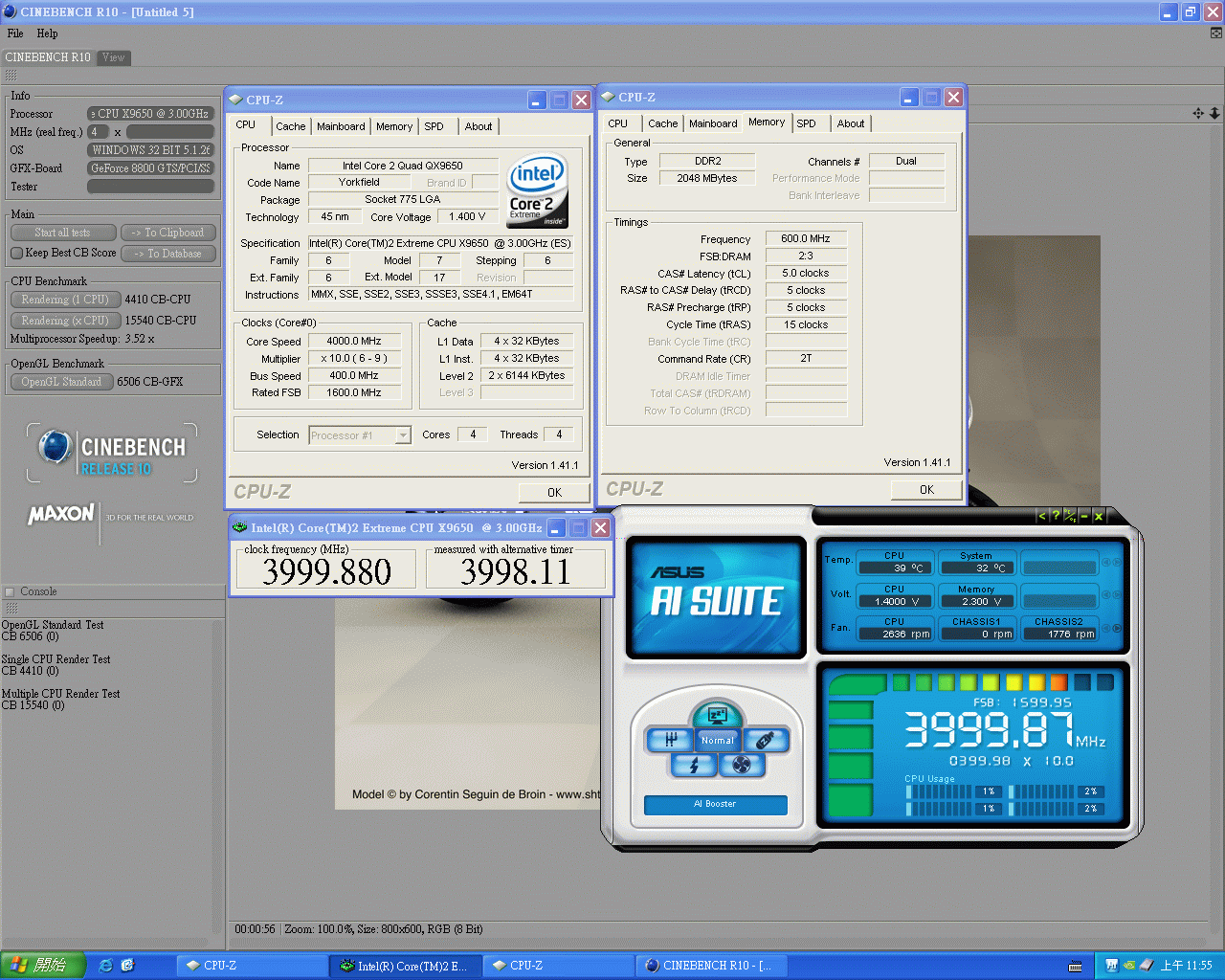Open Internet Explorer from the quick launch bar
The width and height of the screenshot is (1225, 980).
[x=106, y=966]
